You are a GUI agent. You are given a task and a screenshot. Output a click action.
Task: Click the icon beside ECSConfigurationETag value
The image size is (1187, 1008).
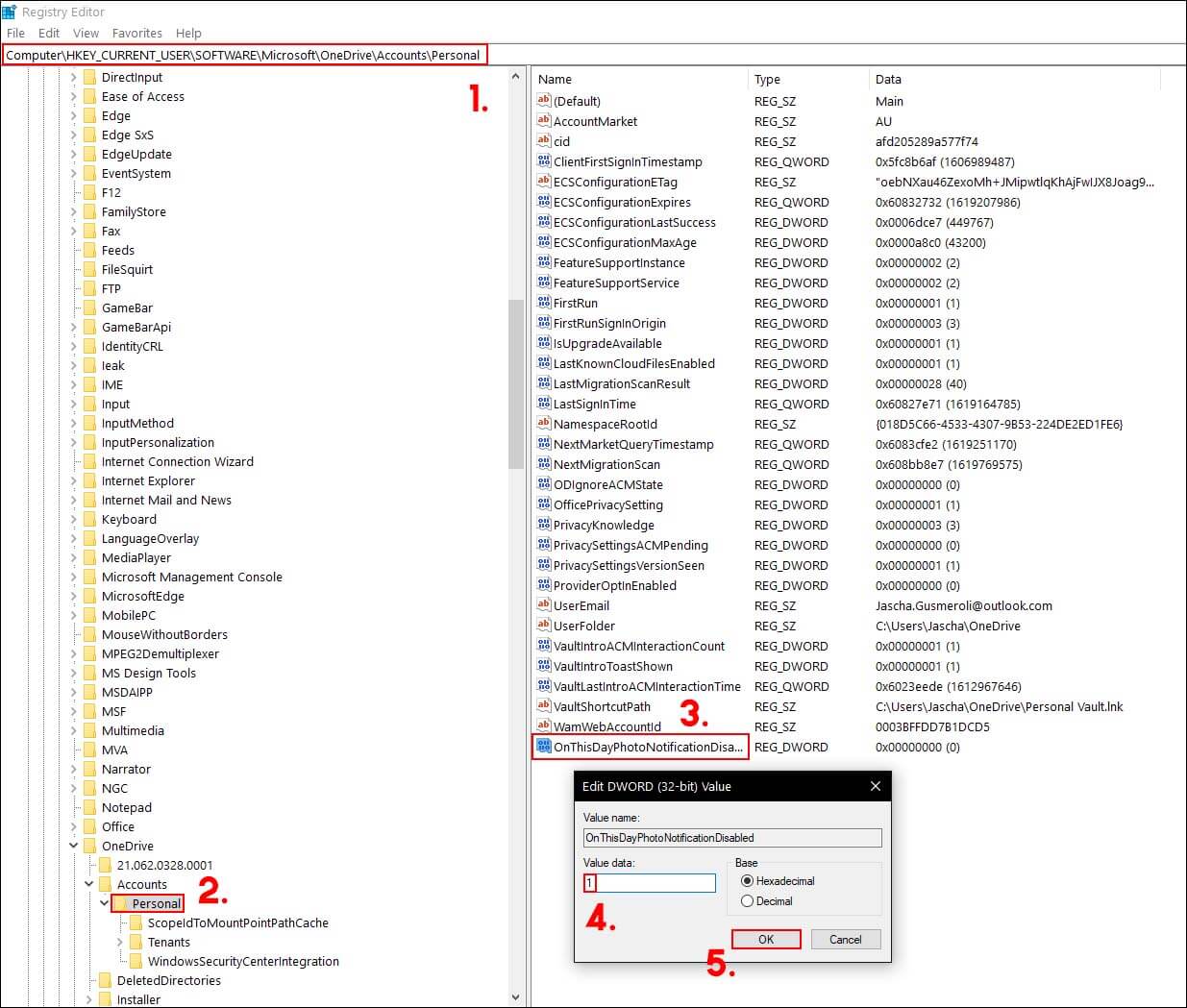544,182
